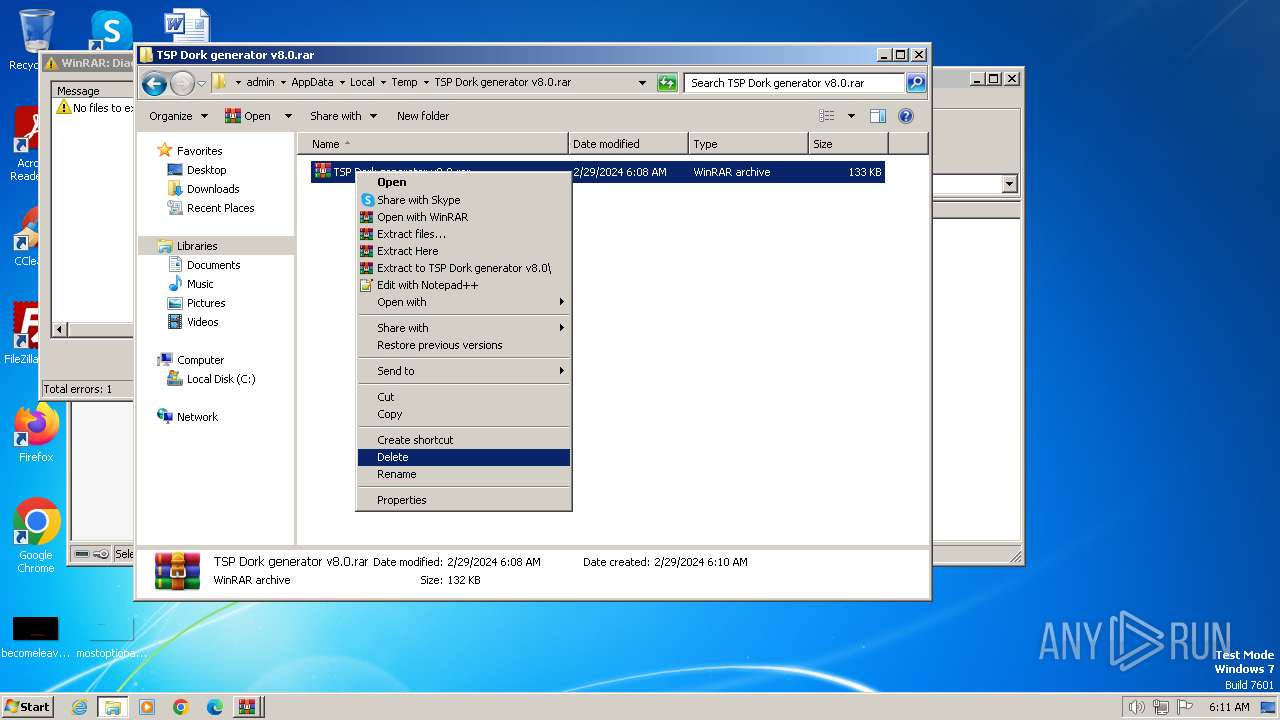Click the volume icon in system tray
This screenshot has width=1280, height=720.
[x=1136, y=707]
